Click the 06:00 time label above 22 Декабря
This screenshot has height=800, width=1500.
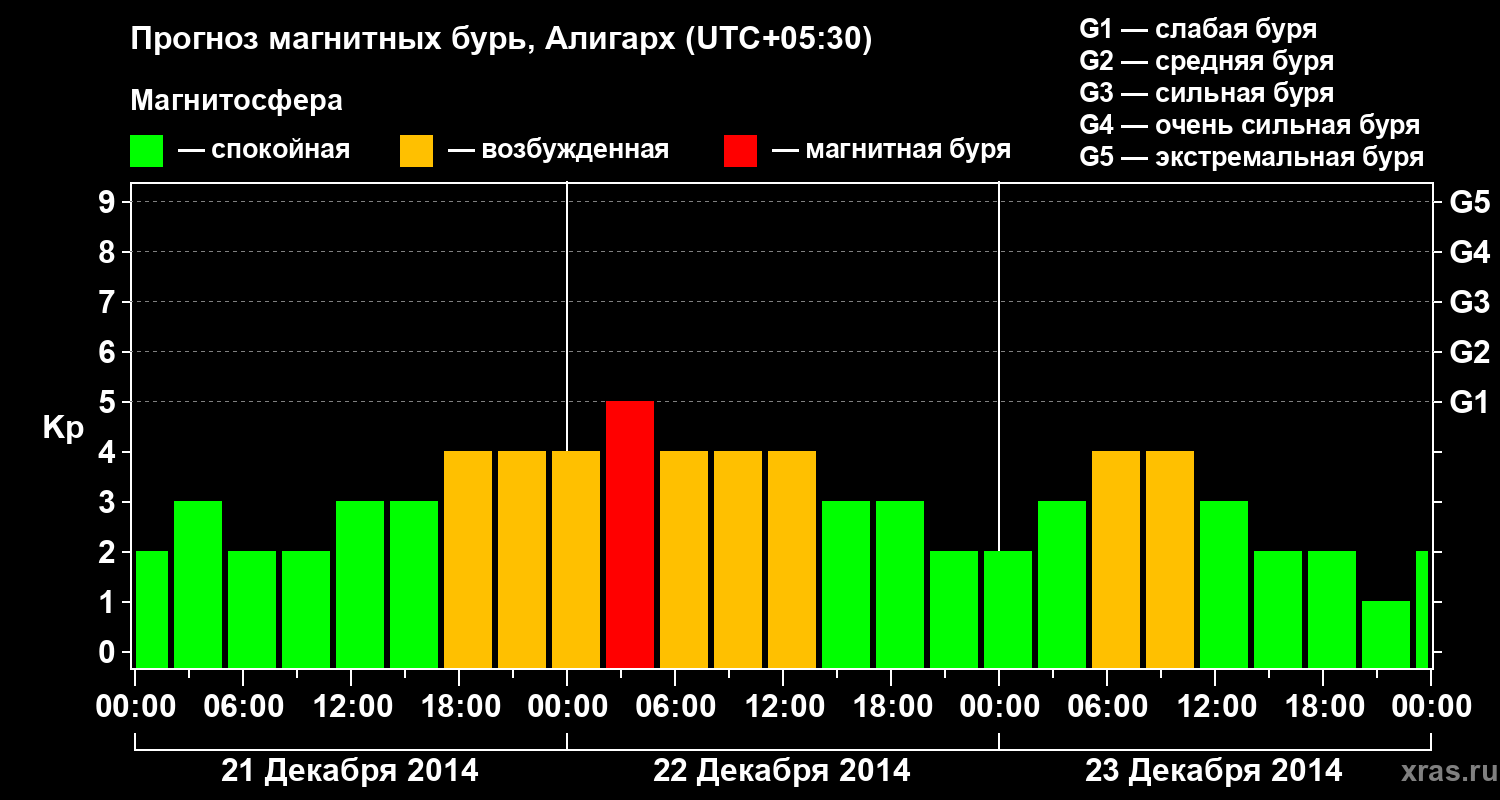(x=674, y=706)
